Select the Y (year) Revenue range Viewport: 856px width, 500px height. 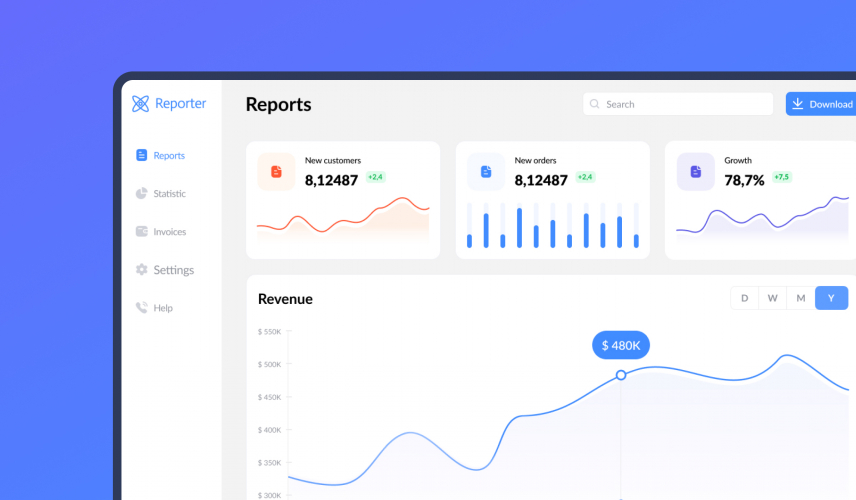(x=831, y=298)
